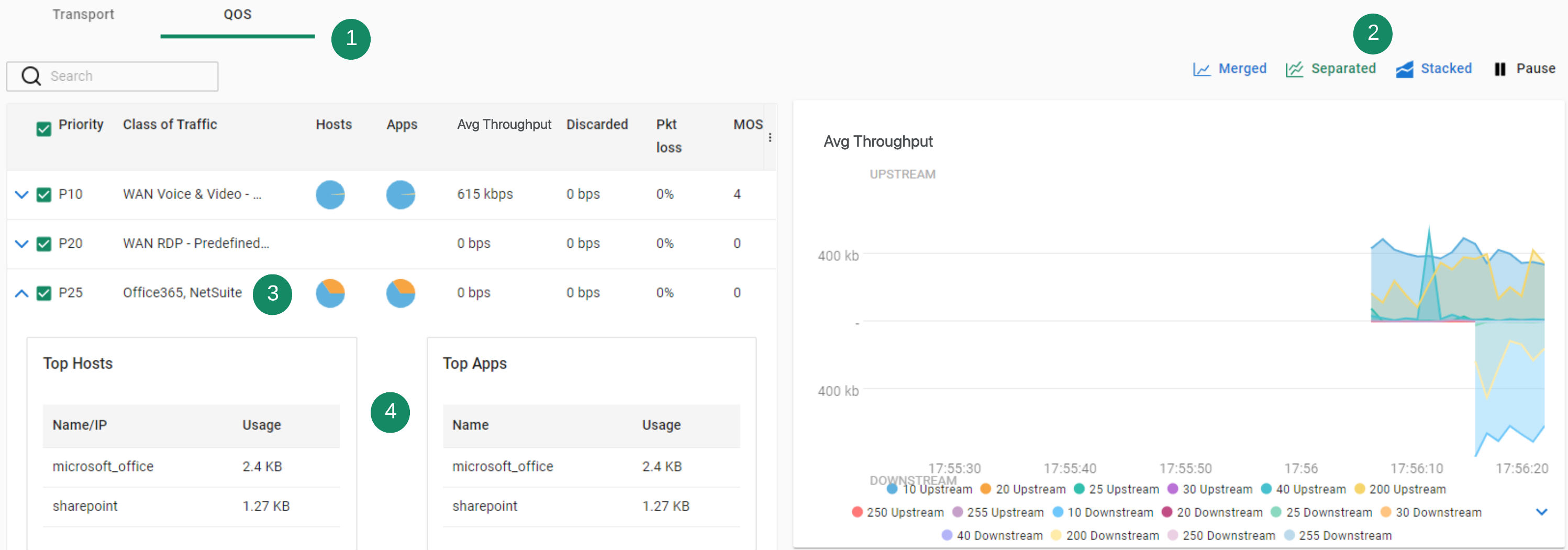The image size is (1568, 550).
Task: Select the Separated chart view icon
Action: (x=1294, y=69)
